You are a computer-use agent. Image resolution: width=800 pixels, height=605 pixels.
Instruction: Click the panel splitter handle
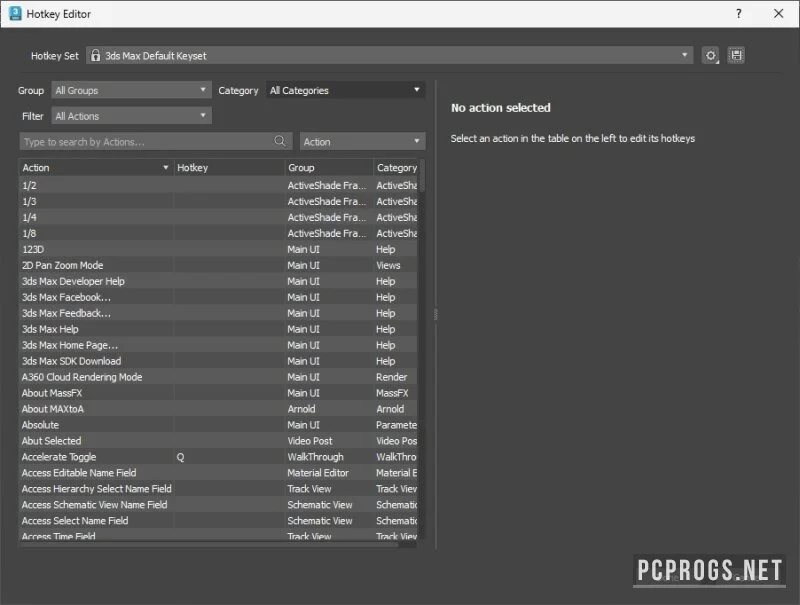[435, 314]
